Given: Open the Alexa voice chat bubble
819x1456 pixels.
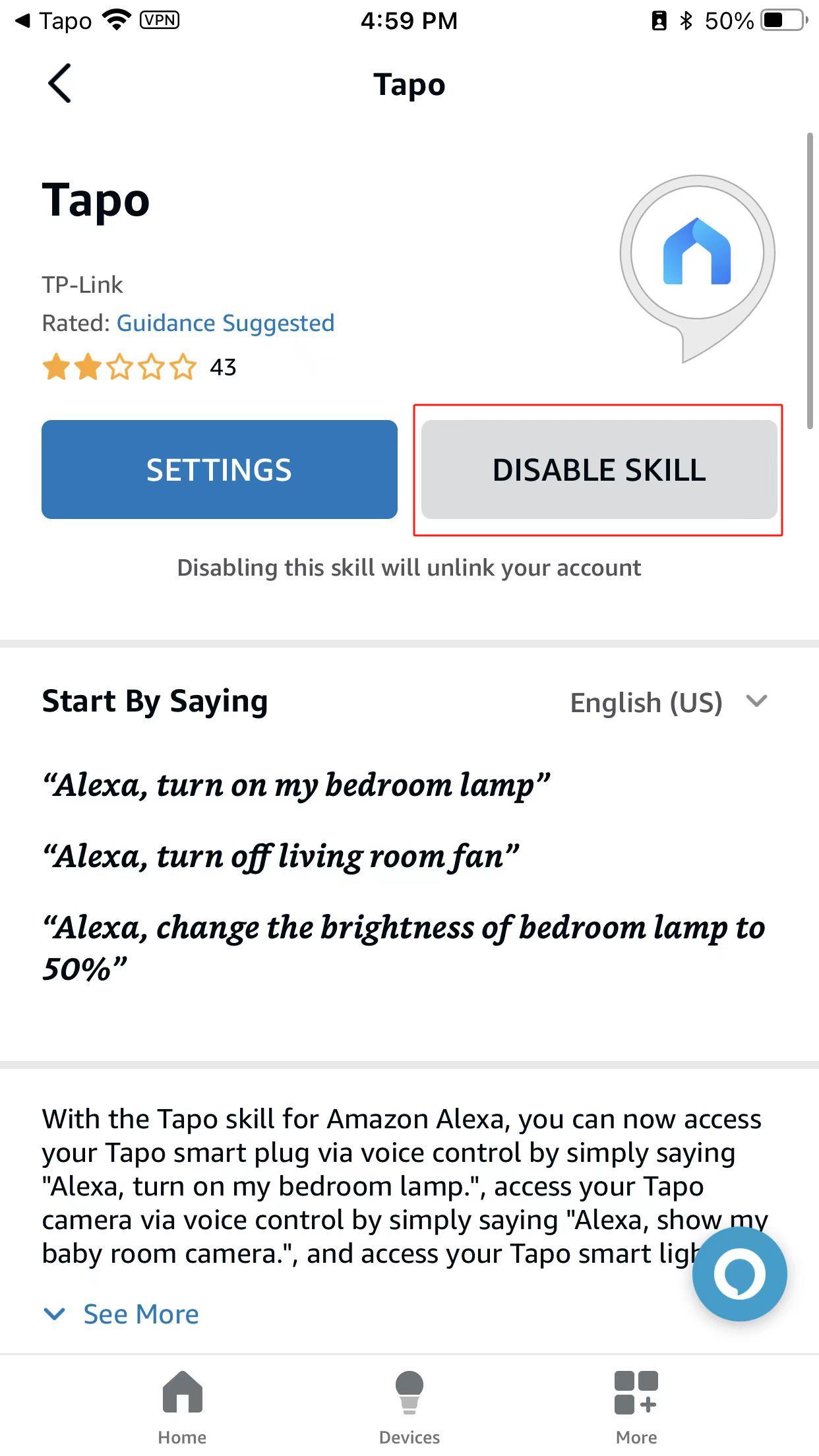Looking at the screenshot, I should pos(739,1274).
